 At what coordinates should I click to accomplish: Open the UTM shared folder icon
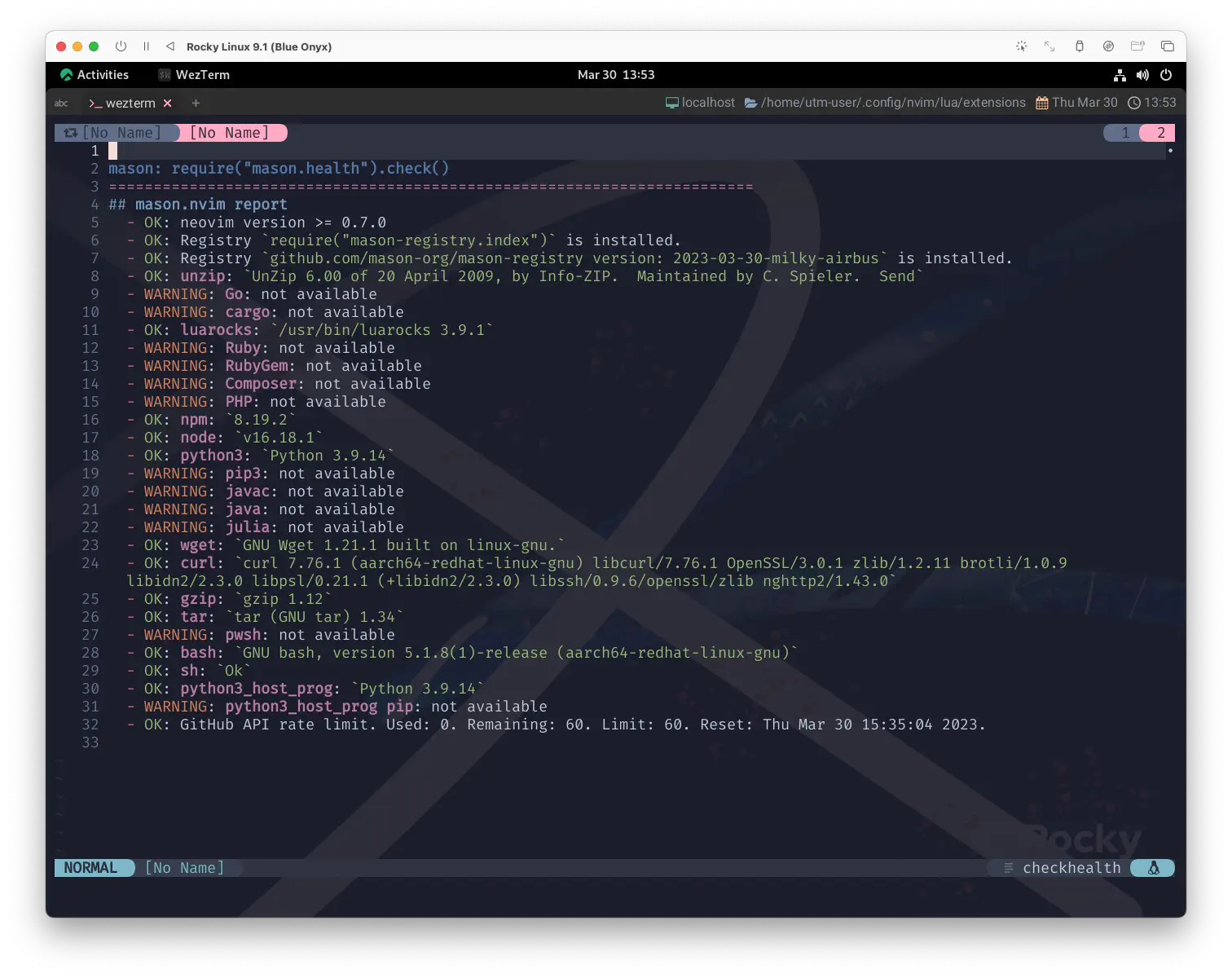1138,46
